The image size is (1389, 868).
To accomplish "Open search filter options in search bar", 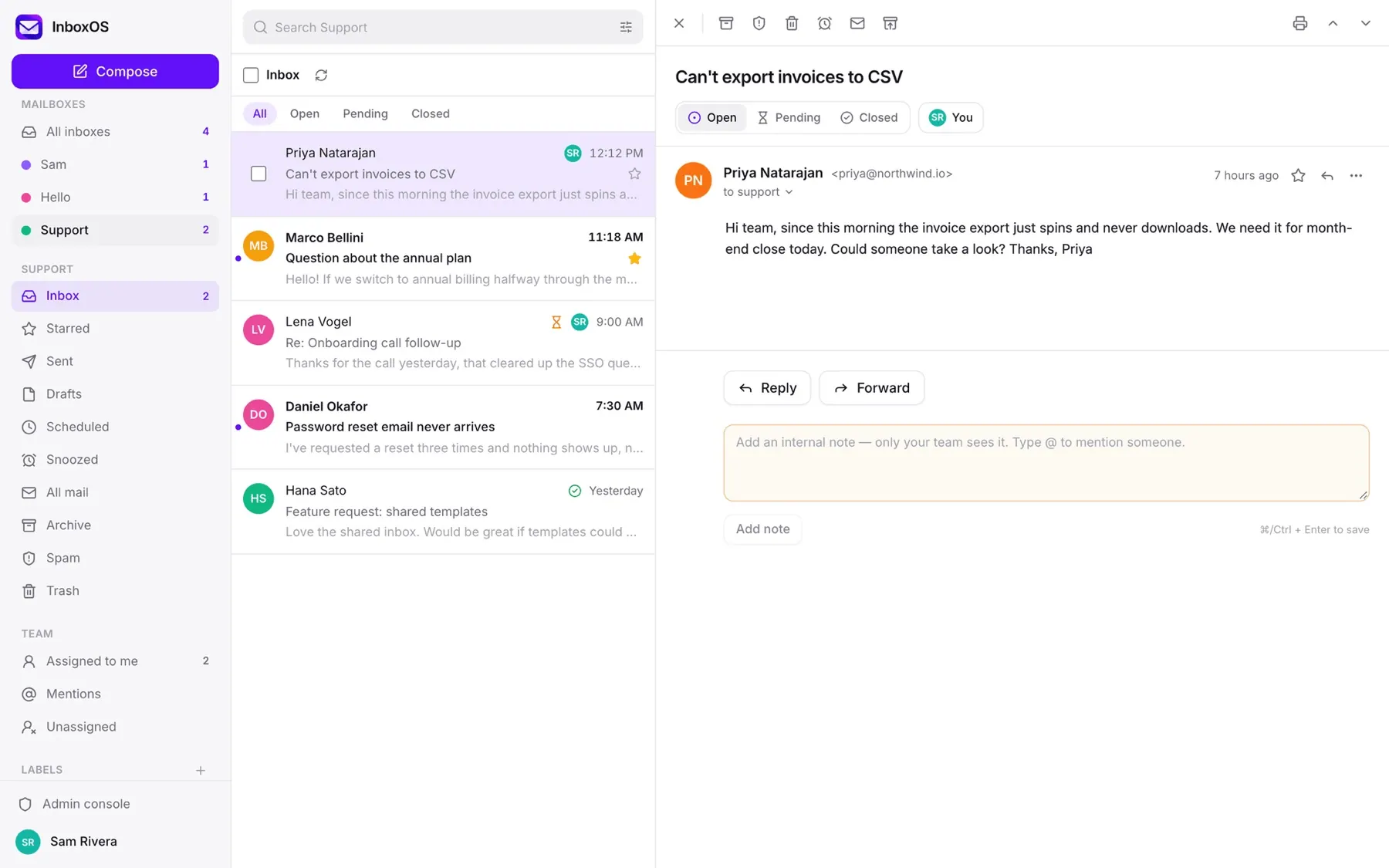I will point(626,27).
